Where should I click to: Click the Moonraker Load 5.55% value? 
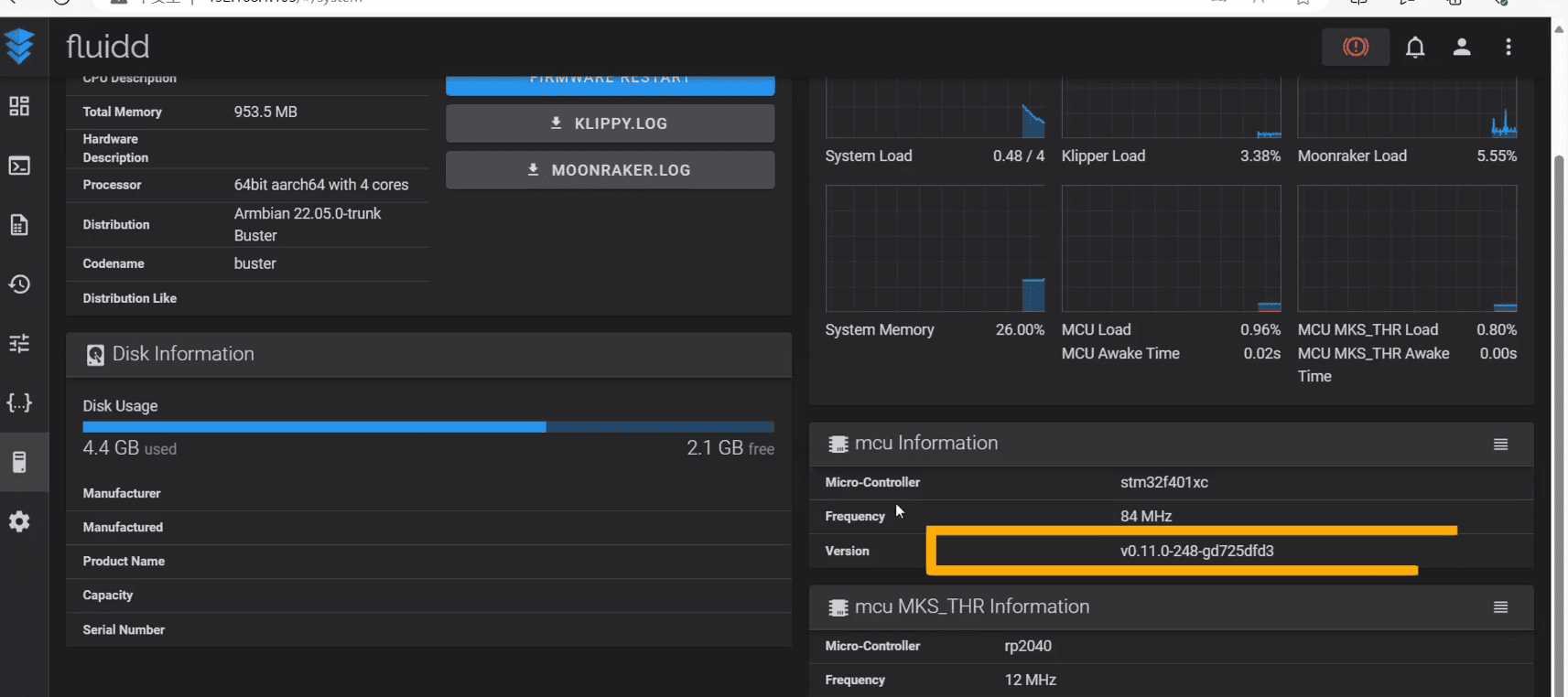click(x=1496, y=155)
